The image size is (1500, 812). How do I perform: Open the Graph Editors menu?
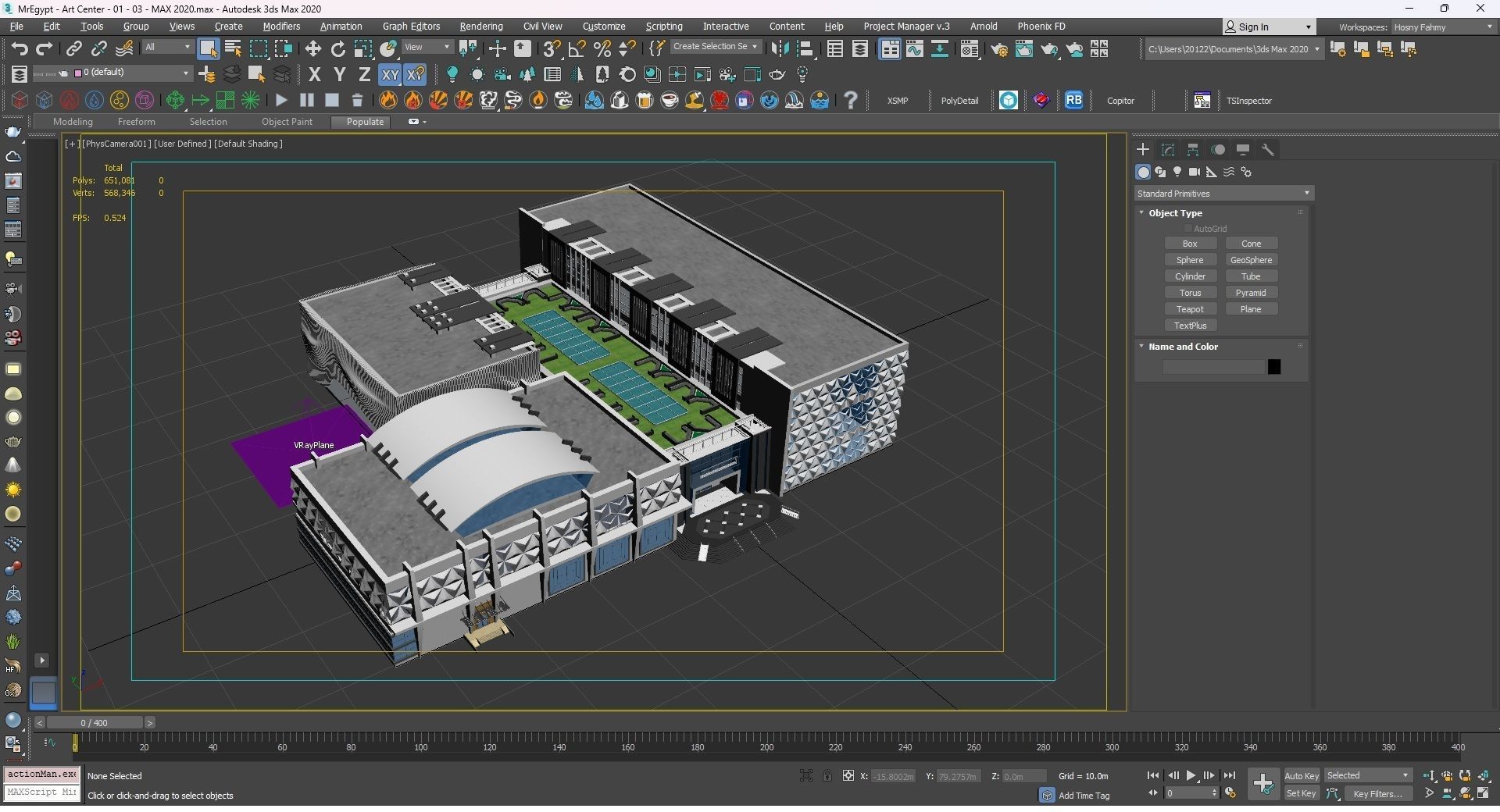411,27
